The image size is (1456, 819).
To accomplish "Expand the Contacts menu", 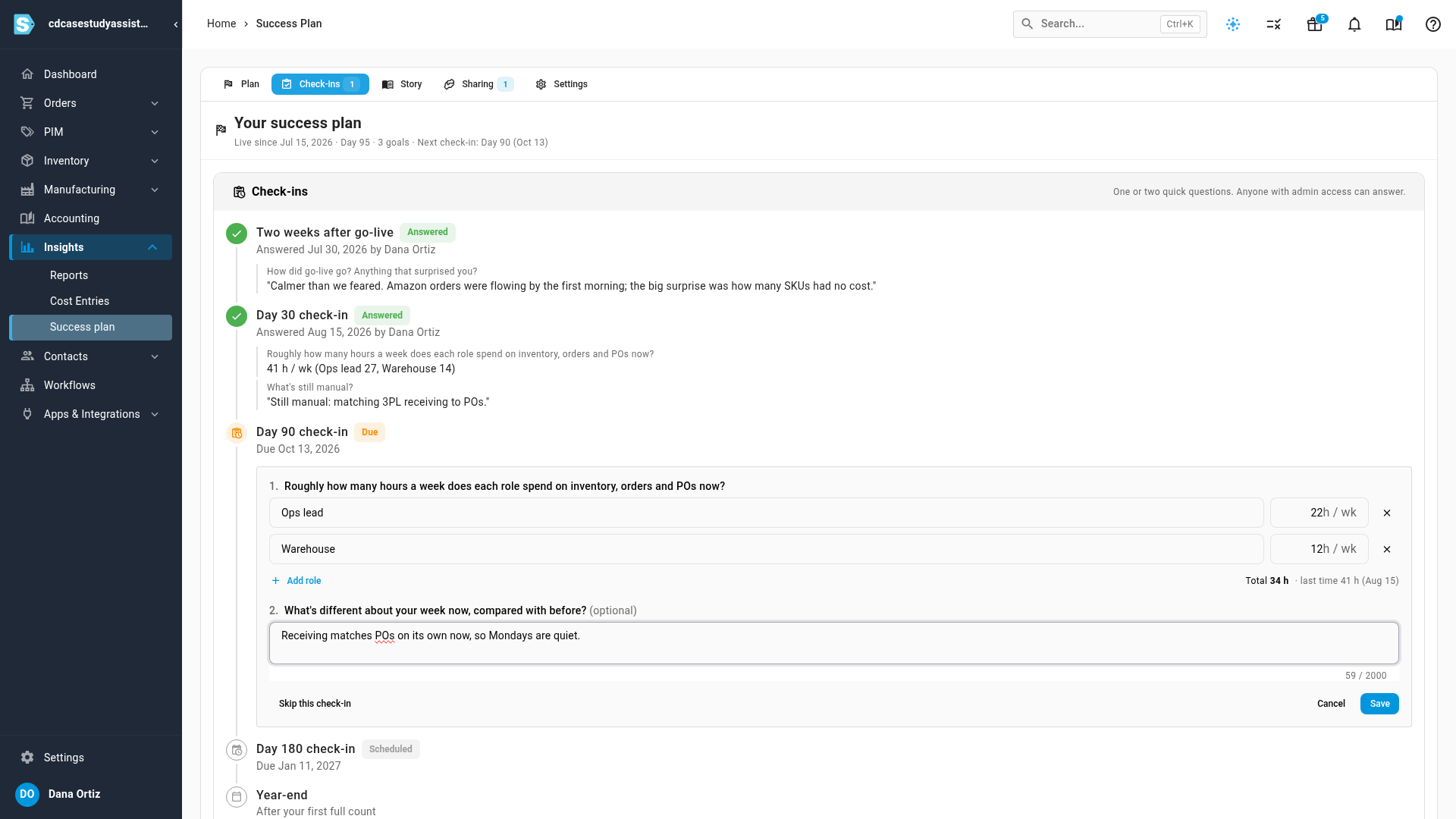I will pyautogui.click(x=155, y=356).
